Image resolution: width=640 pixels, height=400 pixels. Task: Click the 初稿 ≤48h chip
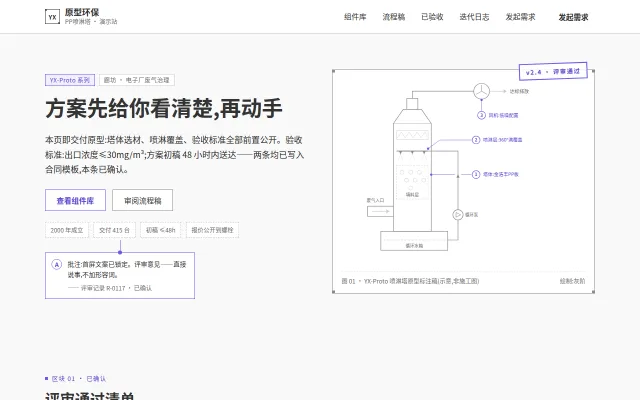(x=160, y=230)
